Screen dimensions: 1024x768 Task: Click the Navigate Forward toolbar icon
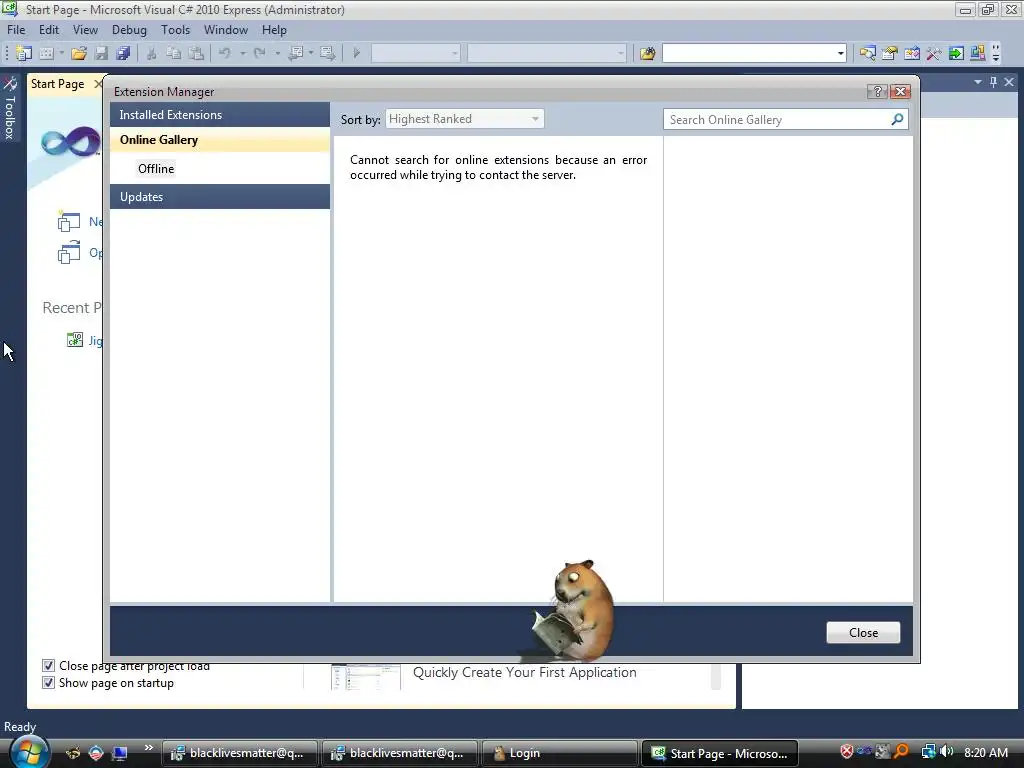tap(328, 53)
